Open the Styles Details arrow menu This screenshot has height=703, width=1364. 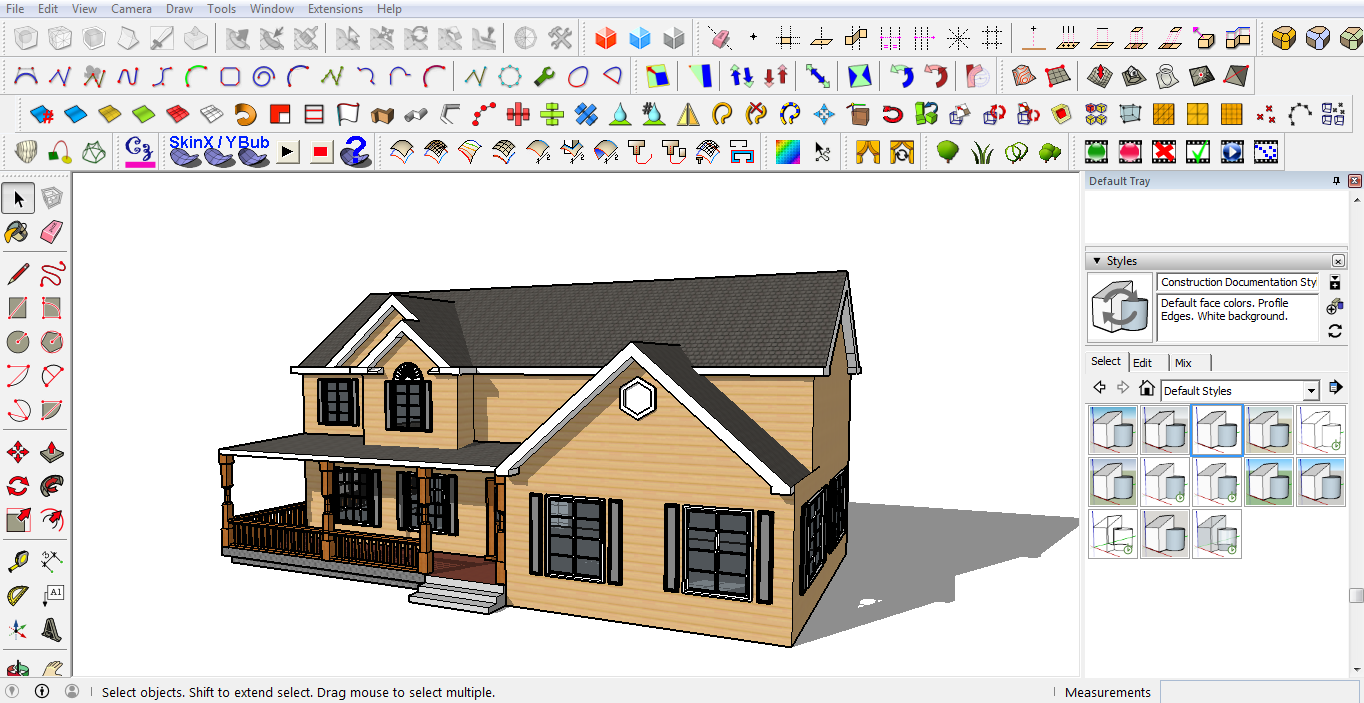pyautogui.click(x=1335, y=388)
